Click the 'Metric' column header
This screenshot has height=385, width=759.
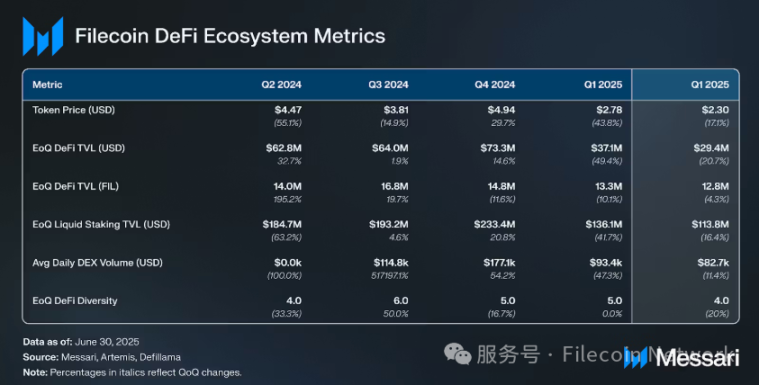click(x=47, y=85)
